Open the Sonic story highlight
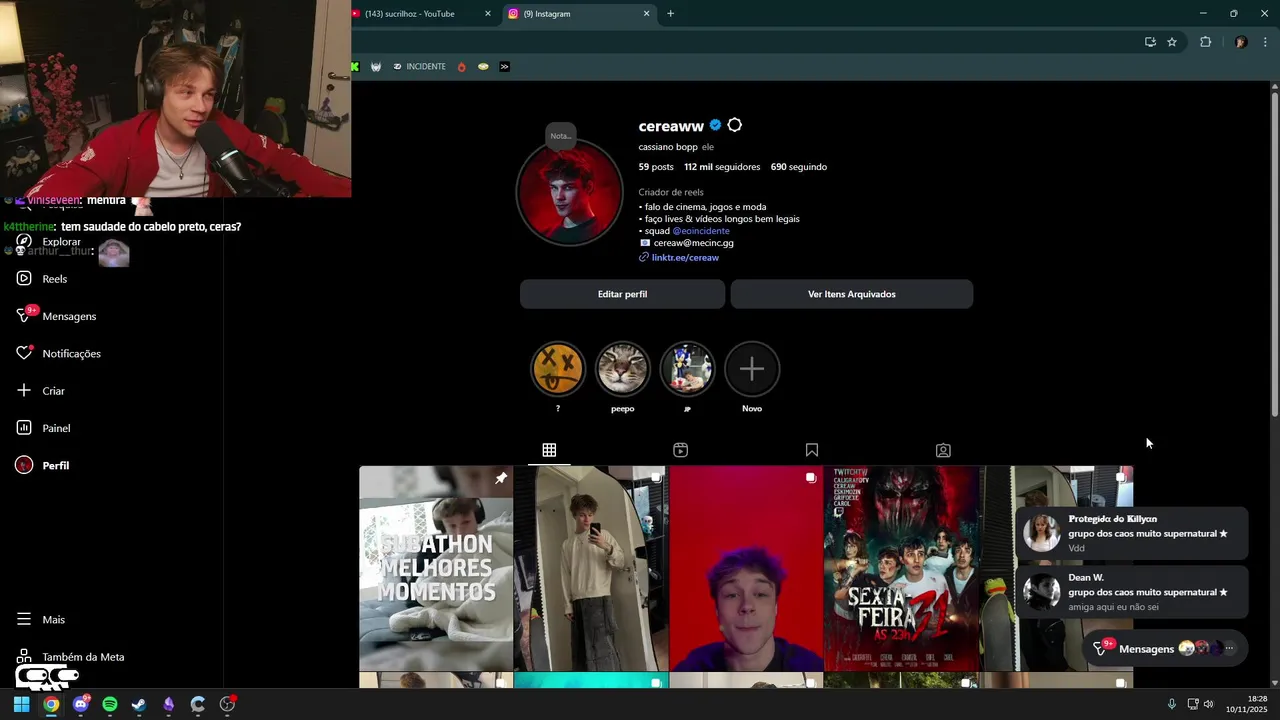The height and width of the screenshot is (720, 1280). coord(687,369)
